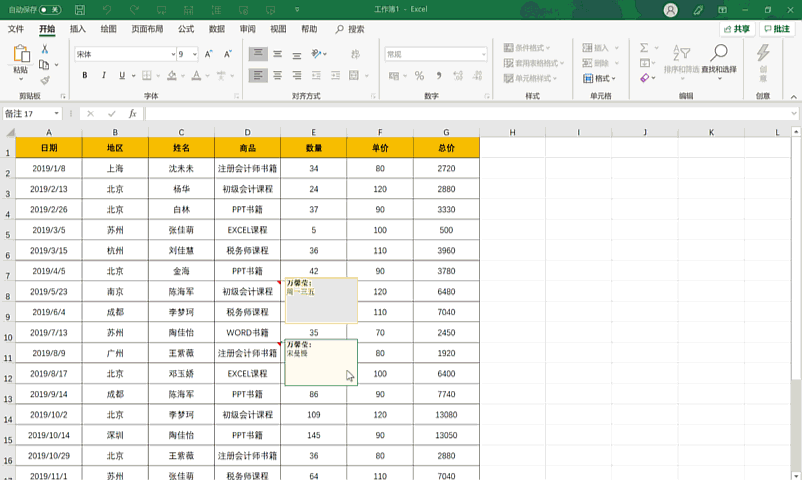The width and height of the screenshot is (802, 480).
Task: Toggle Italic formatting
Action: (x=103, y=76)
